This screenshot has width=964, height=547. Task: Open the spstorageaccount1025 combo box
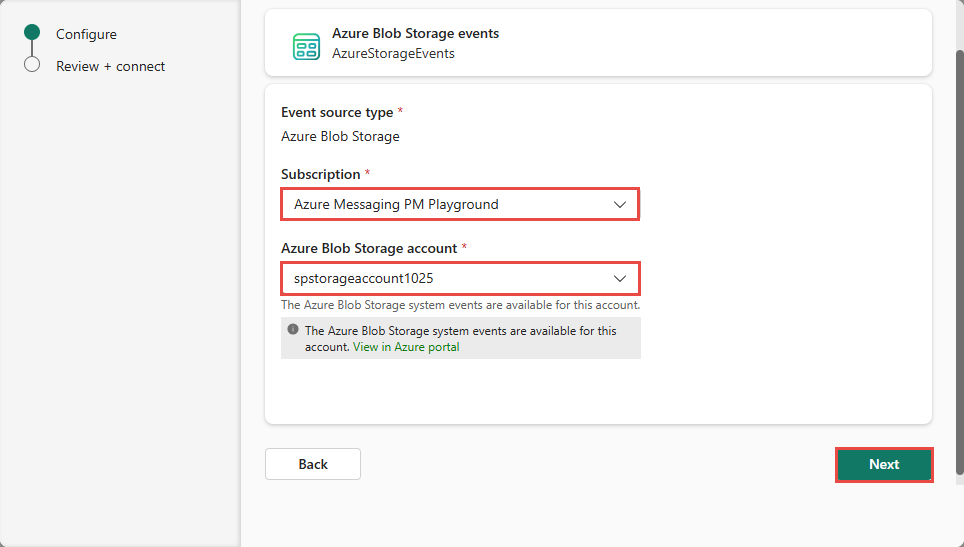click(460, 278)
